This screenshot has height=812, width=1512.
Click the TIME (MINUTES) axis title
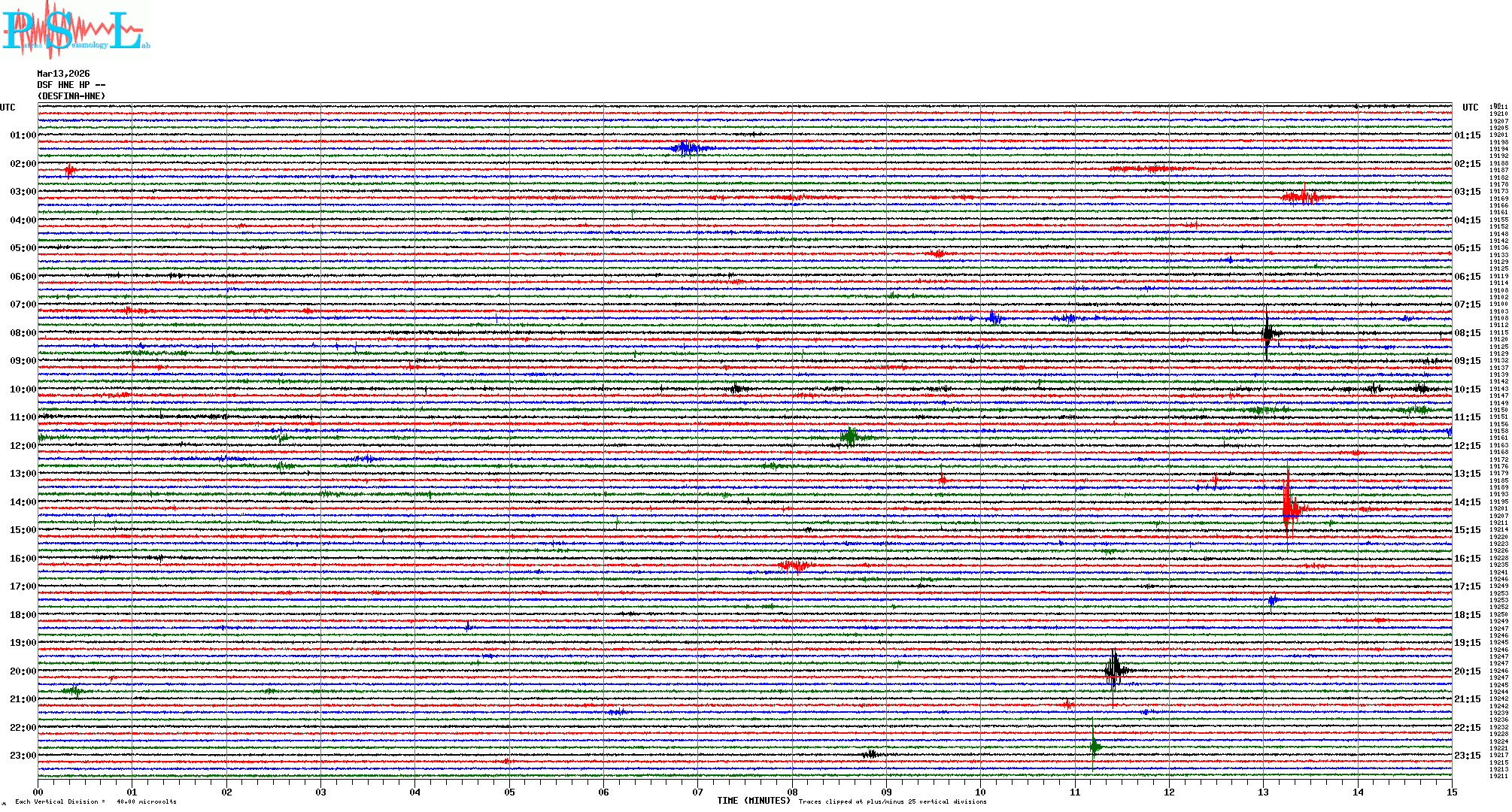tap(753, 801)
